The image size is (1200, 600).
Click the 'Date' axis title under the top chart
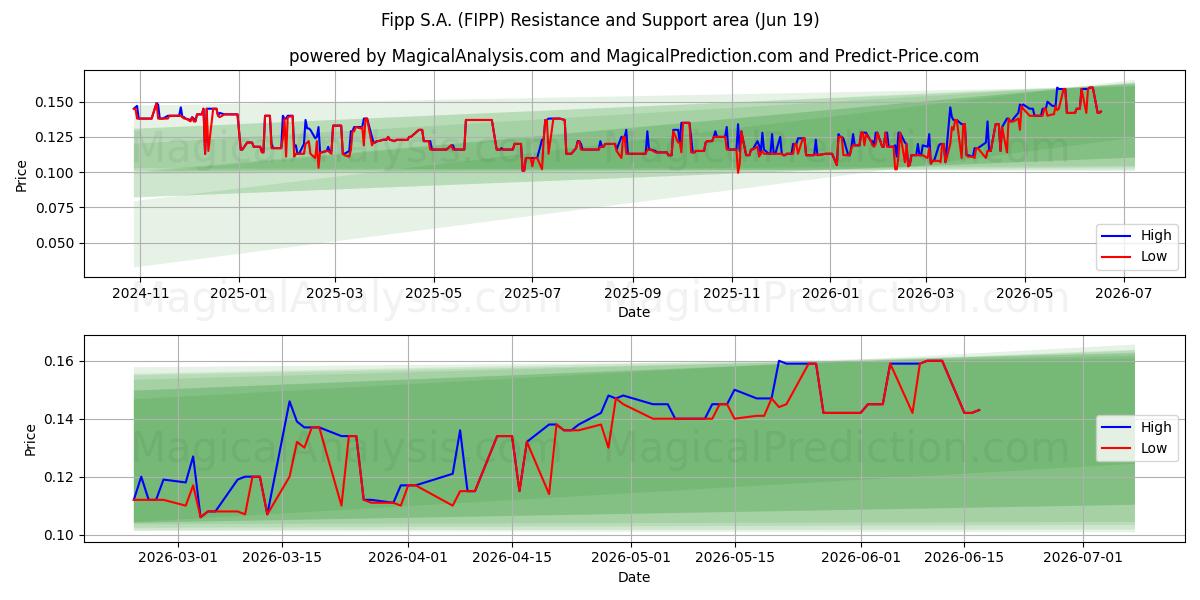point(634,312)
